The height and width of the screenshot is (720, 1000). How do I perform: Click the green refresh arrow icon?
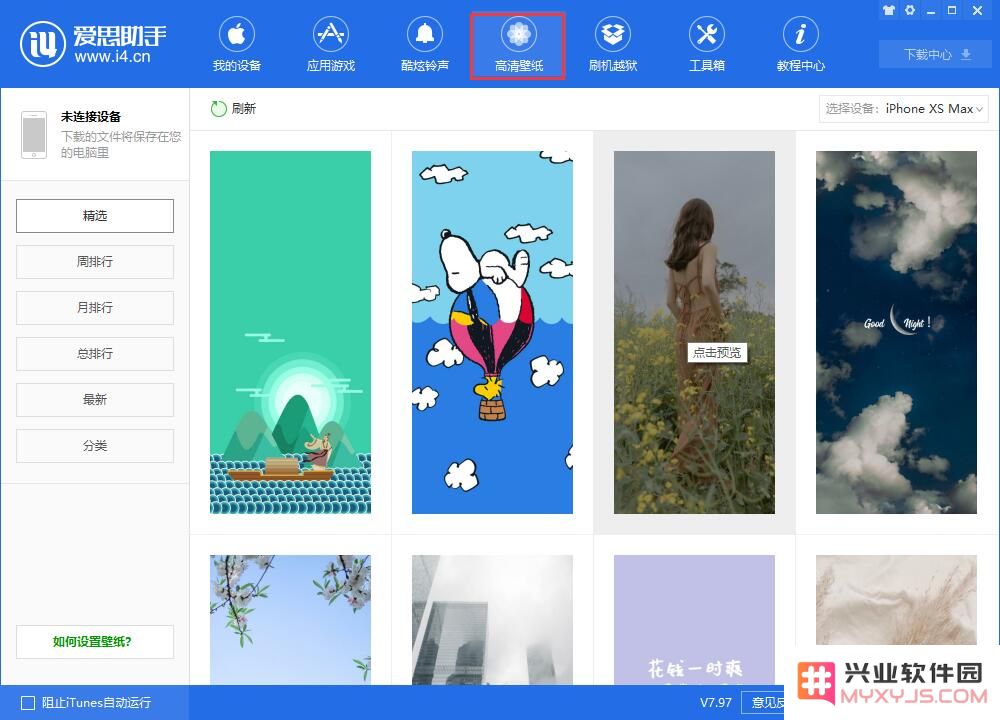pos(219,108)
